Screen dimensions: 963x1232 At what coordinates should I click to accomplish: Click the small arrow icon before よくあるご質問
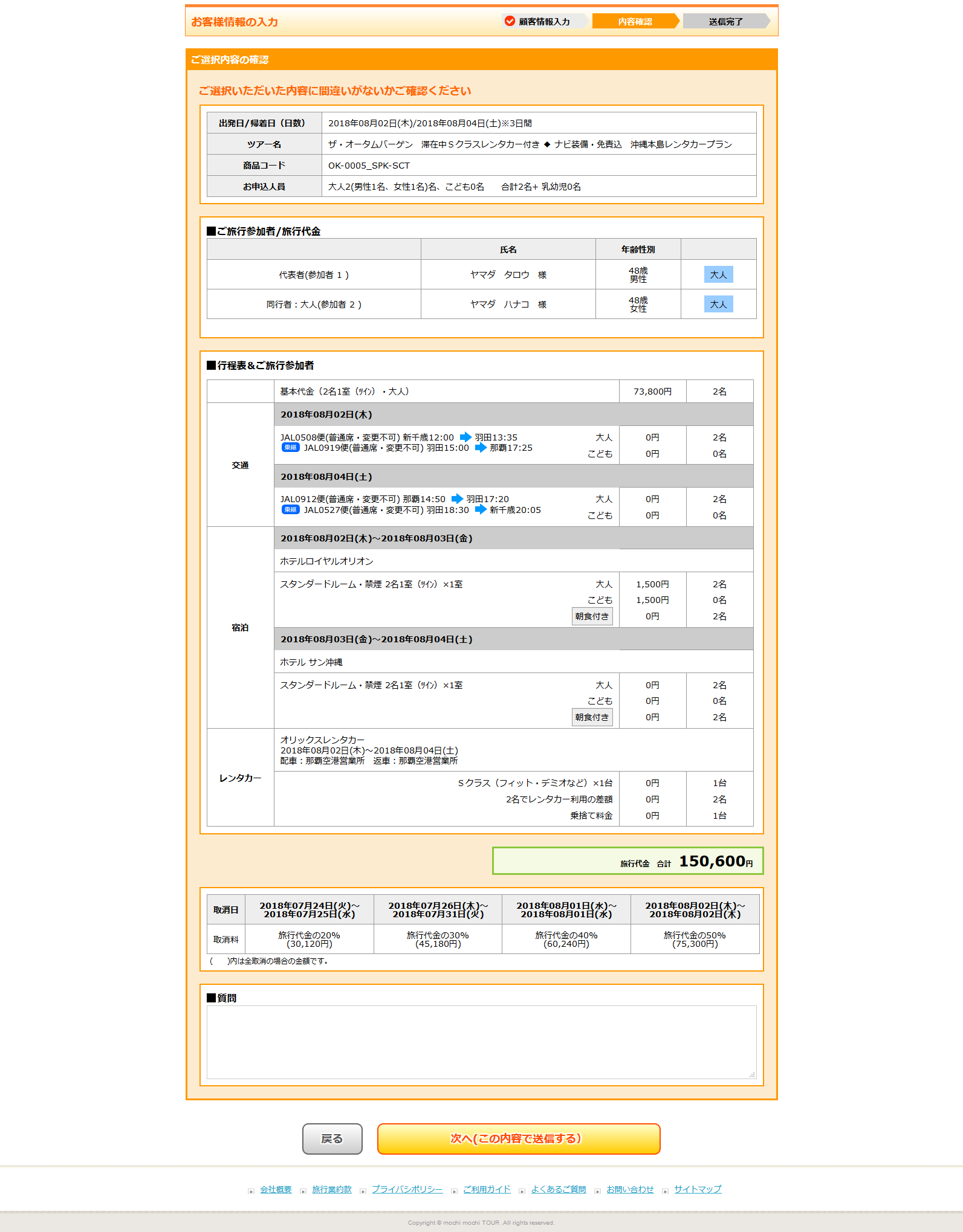click(522, 1191)
